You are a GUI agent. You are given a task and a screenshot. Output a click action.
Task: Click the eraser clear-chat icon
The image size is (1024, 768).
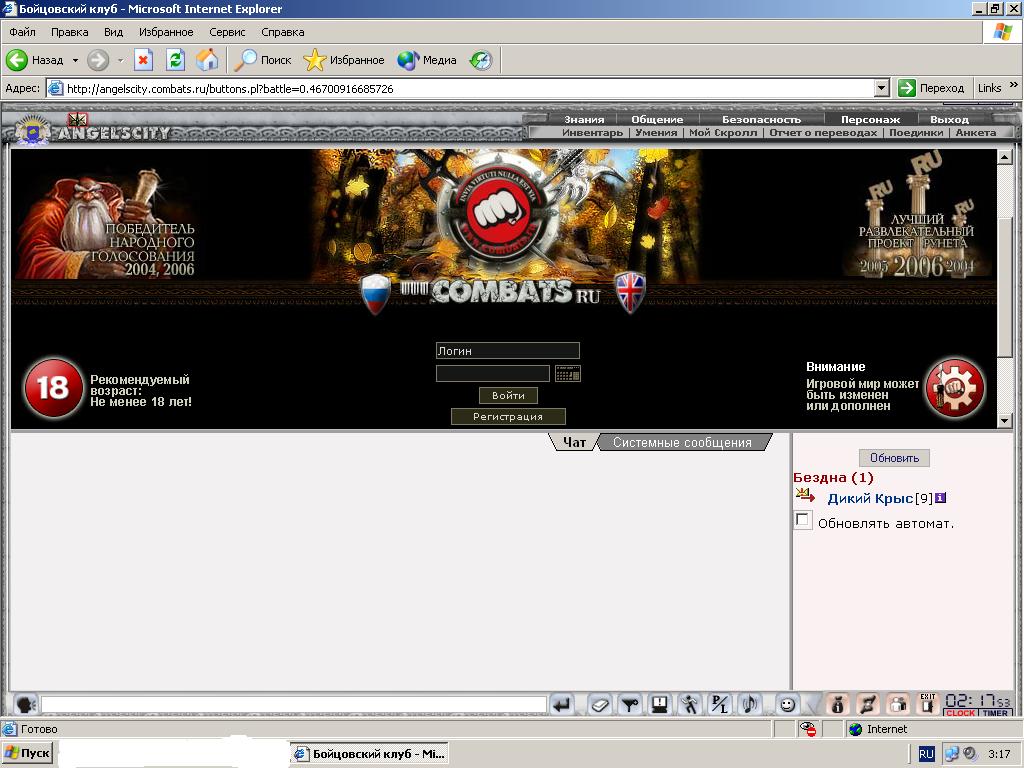tap(599, 705)
